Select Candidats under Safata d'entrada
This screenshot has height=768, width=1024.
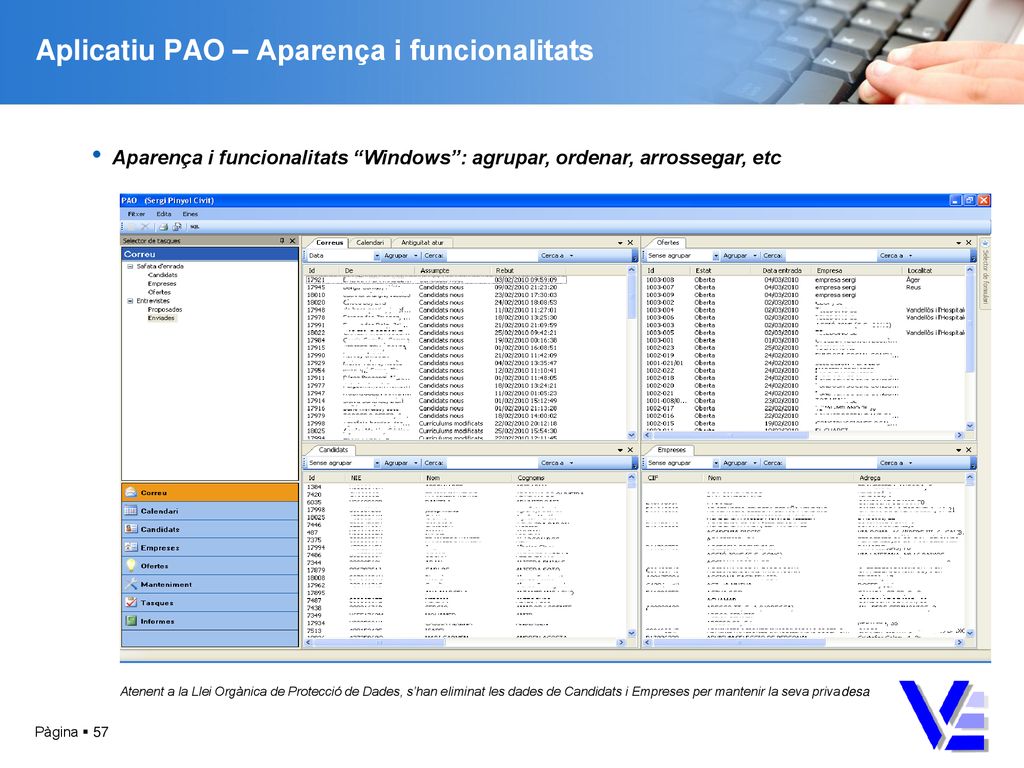tap(163, 275)
